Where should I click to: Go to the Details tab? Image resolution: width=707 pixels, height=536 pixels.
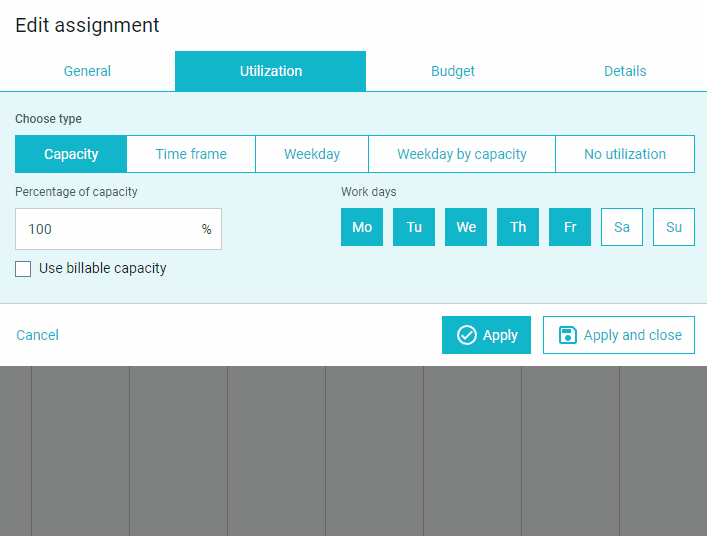[625, 71]
